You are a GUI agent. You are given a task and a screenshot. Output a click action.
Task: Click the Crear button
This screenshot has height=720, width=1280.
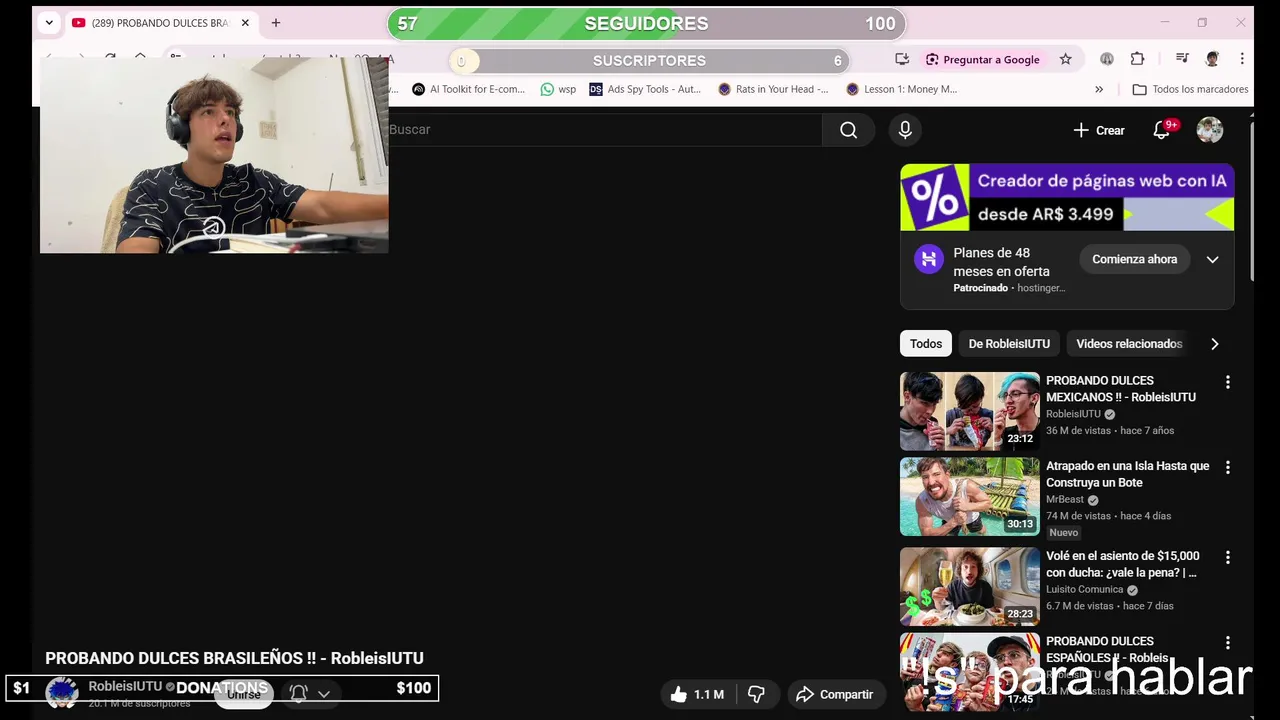point(1099,130)
